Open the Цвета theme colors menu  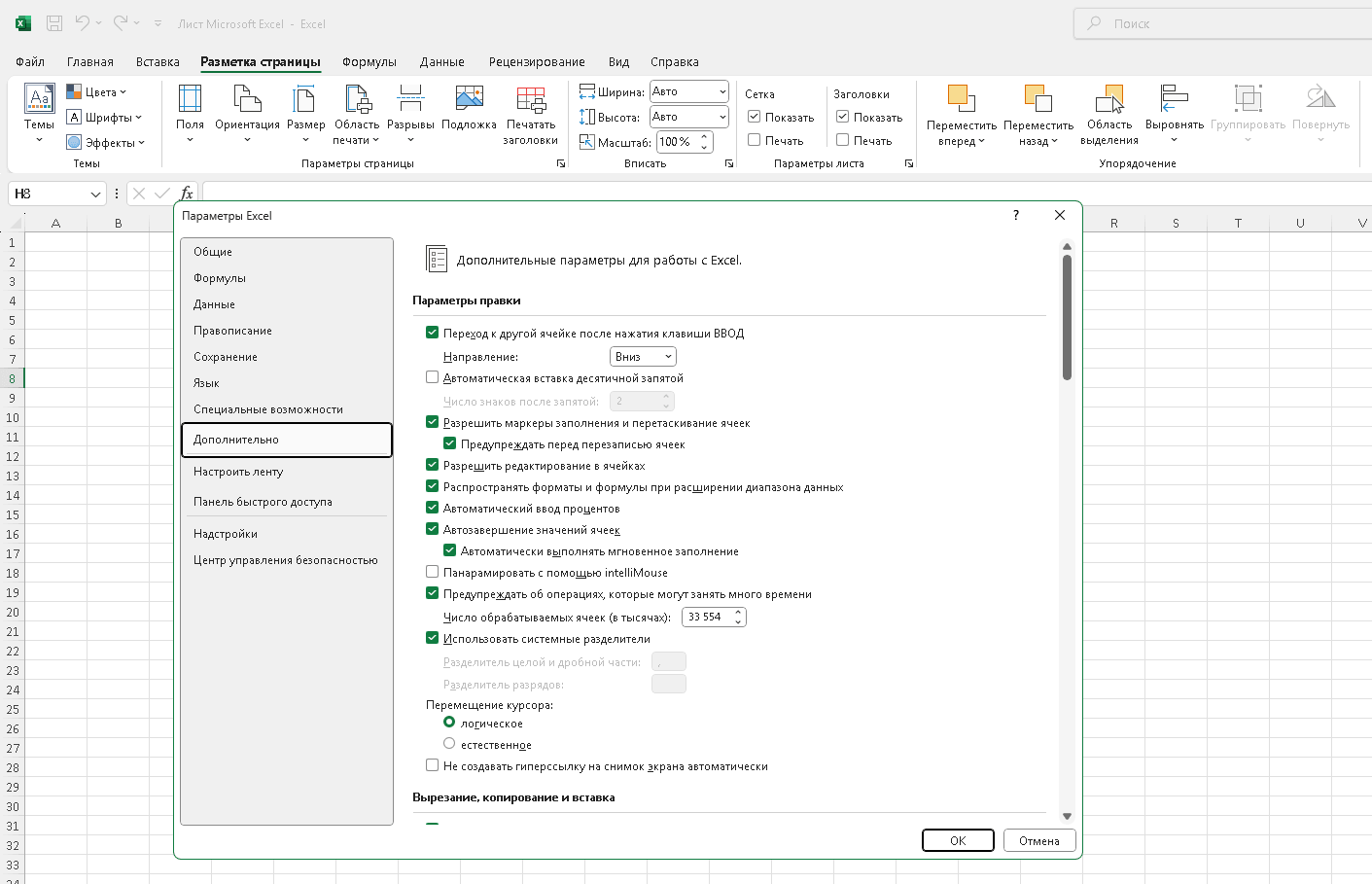pyautogui.click(x=96, y=92)
